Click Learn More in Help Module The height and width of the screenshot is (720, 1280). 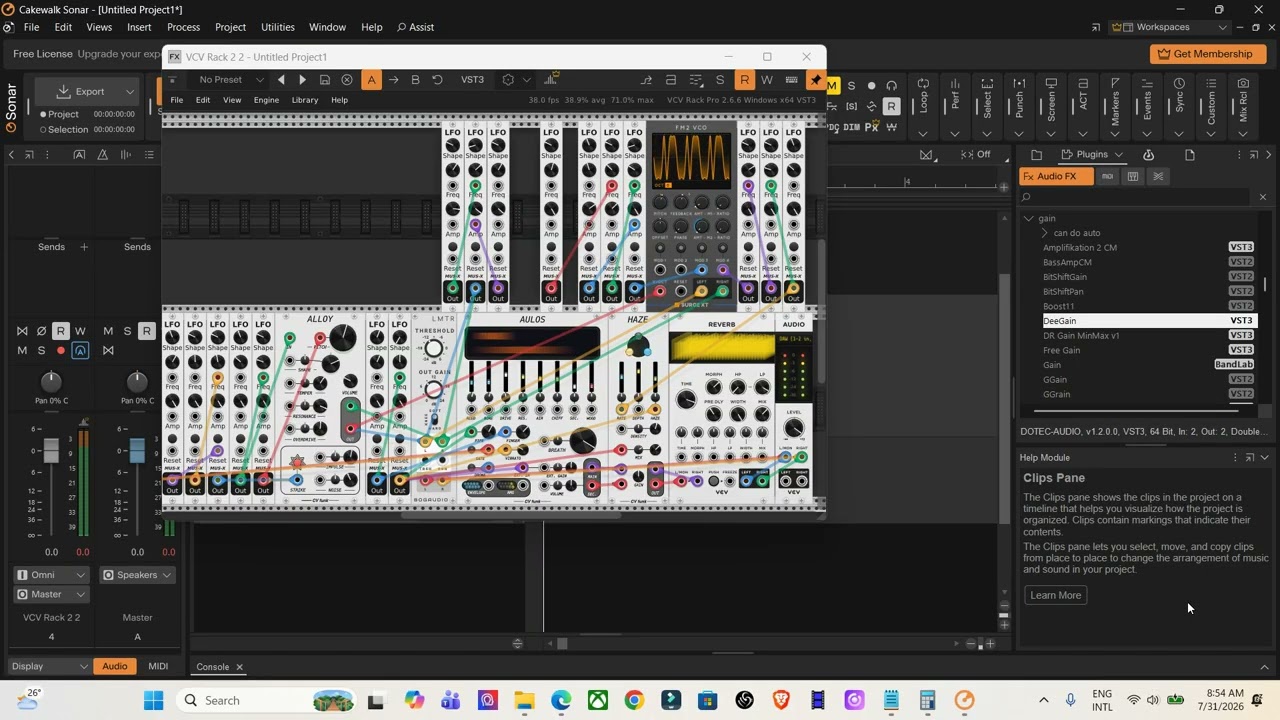[x=1056, y=595]
